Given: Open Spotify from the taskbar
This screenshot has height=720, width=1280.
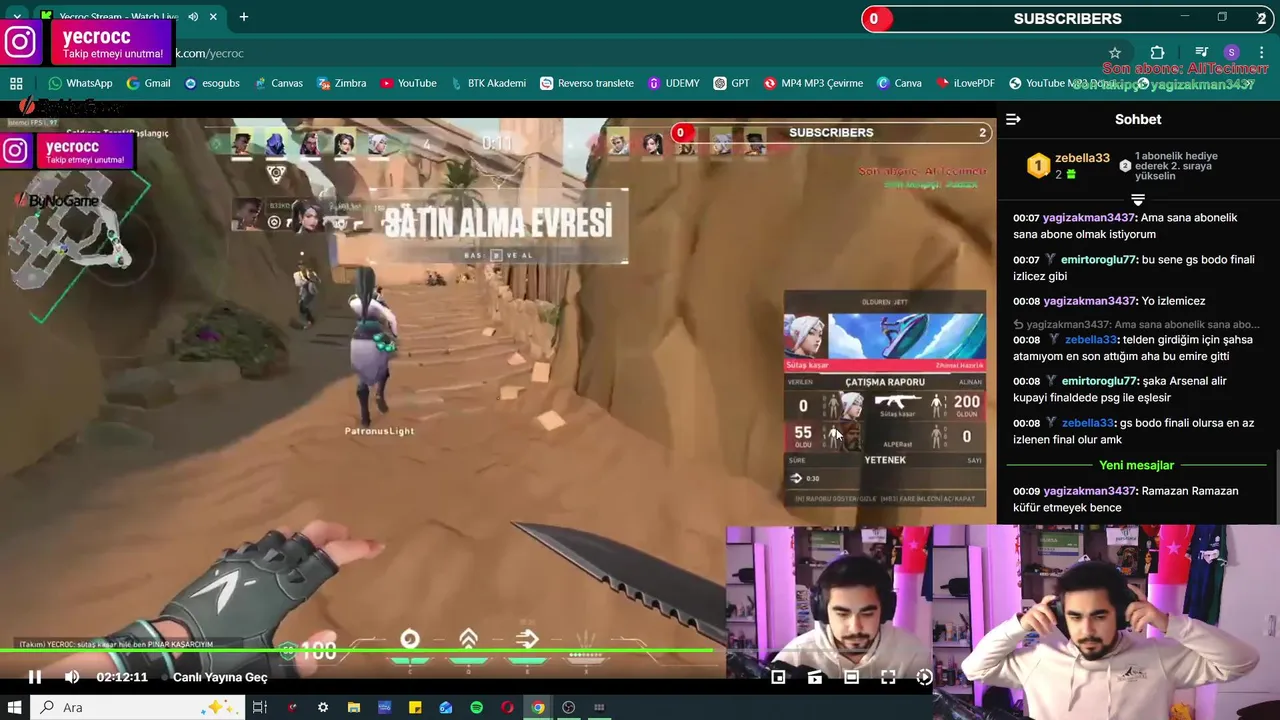Looking at the screenshot, I should click(477, 707).
